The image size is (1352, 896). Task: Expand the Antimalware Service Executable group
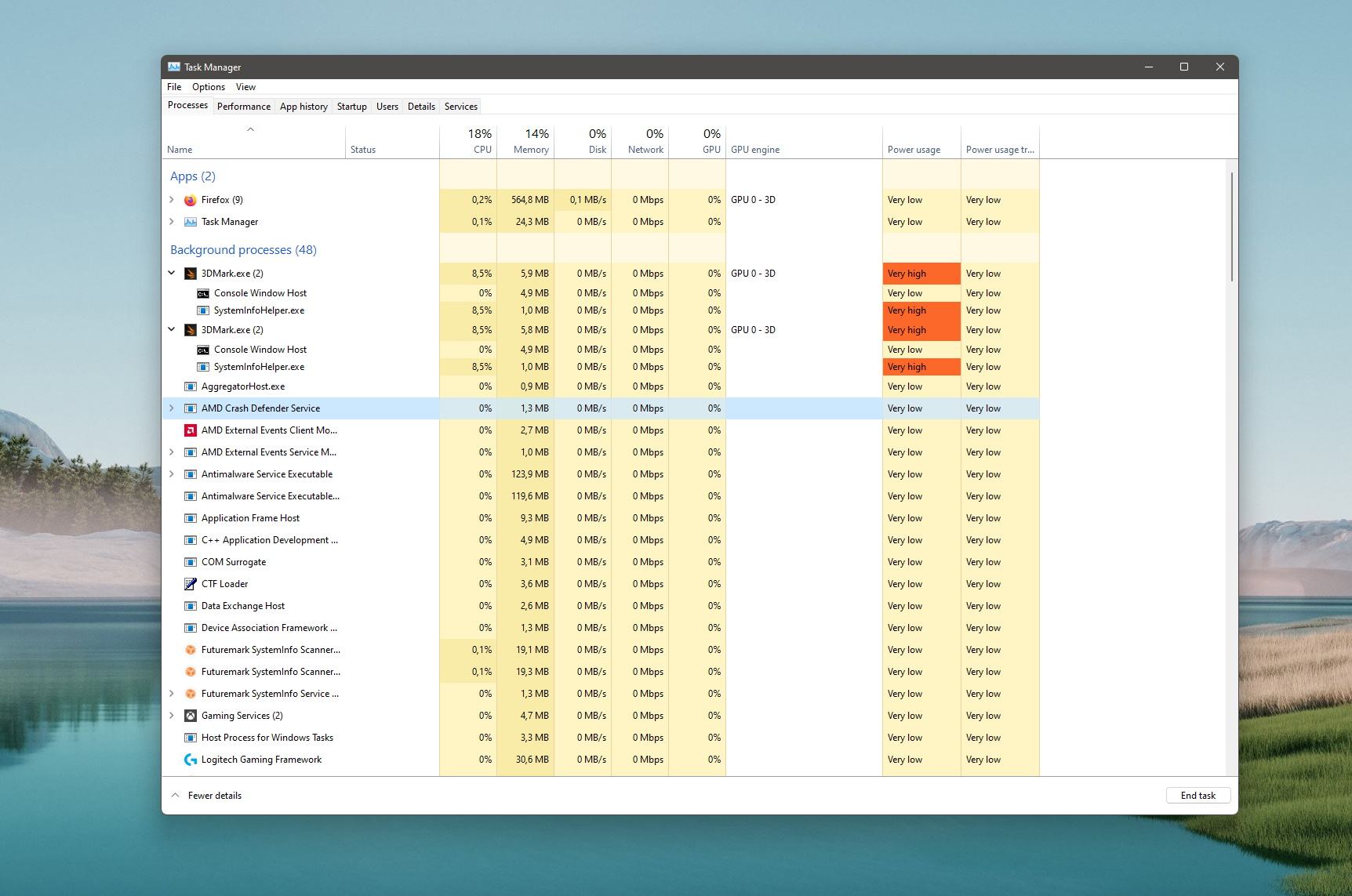(x=172, y=474)
